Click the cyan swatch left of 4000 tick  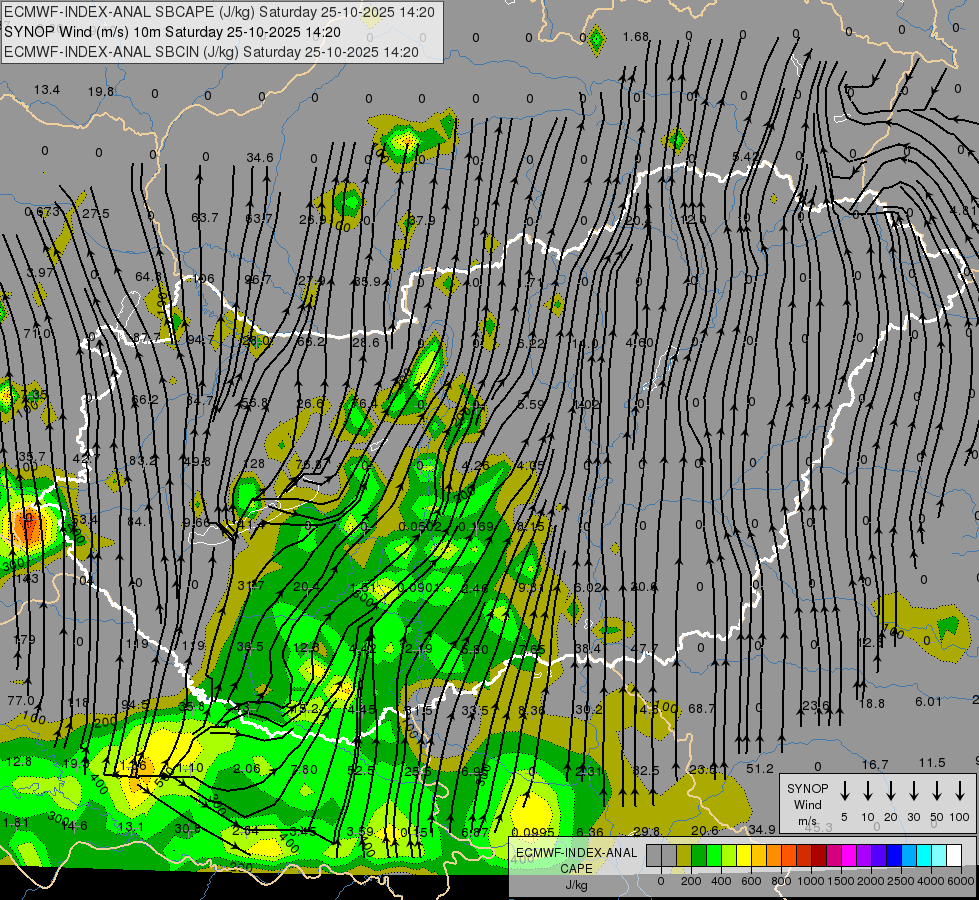pos(923,856)
